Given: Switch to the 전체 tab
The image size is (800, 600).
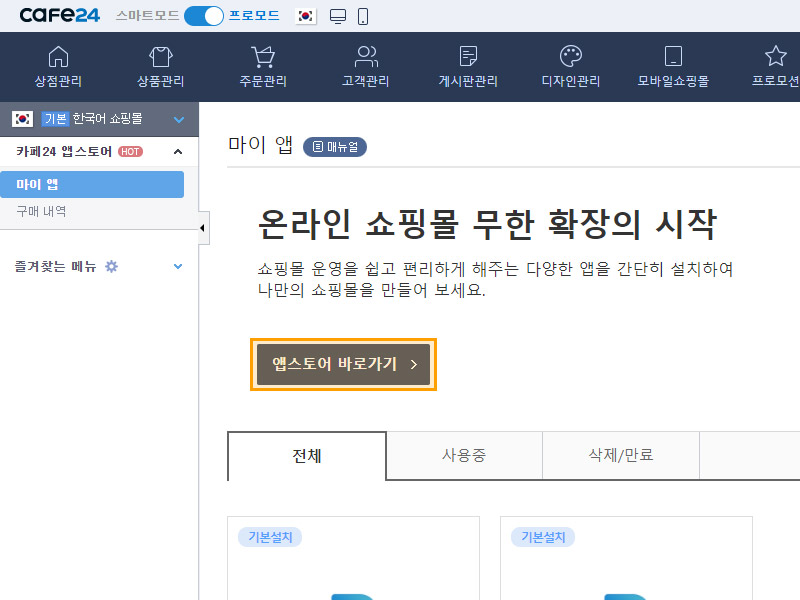Looking at the screenshot, I should tap(307, 456).
